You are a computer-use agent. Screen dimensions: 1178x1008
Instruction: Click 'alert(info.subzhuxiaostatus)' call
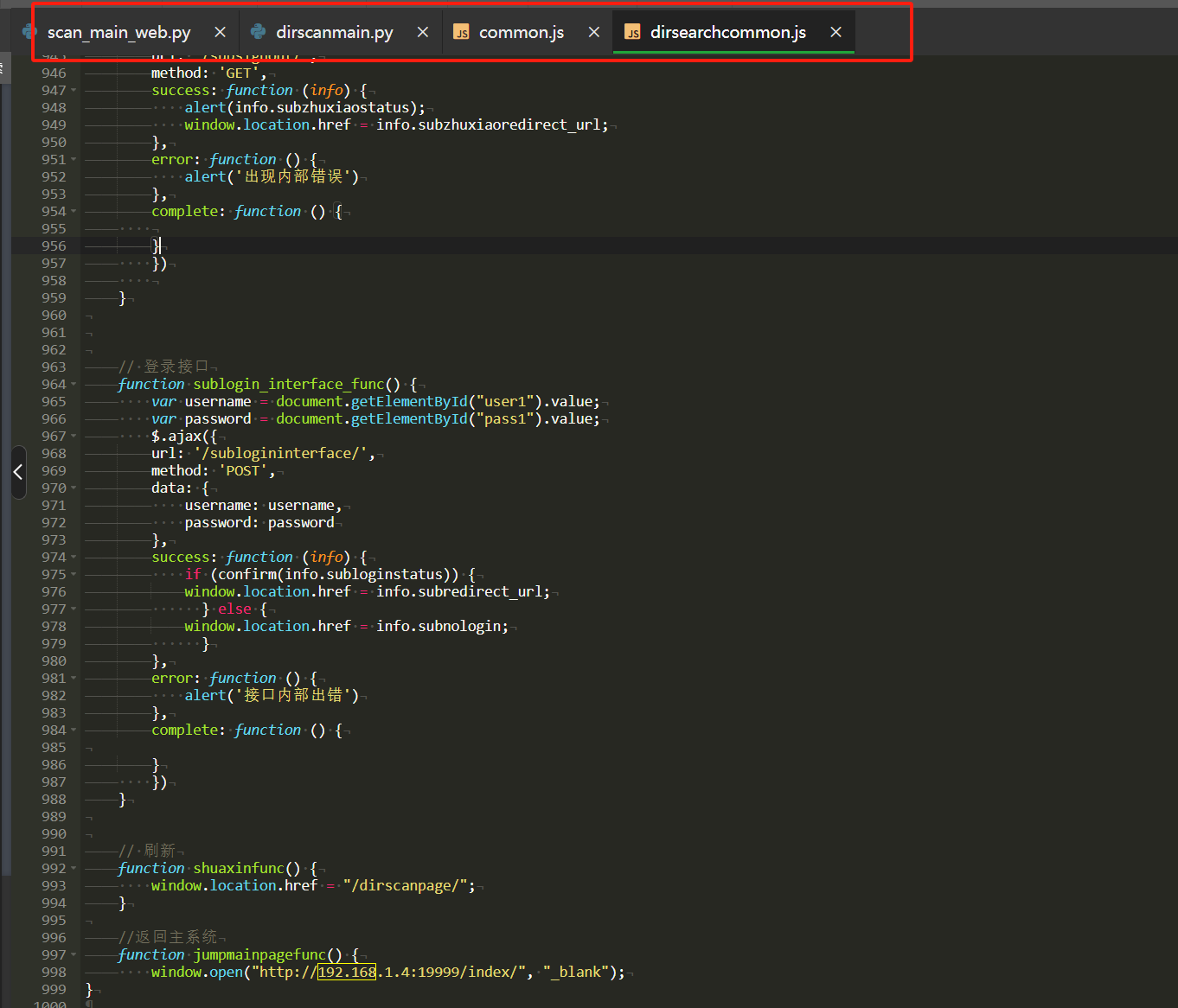click(x=301, y=107)
